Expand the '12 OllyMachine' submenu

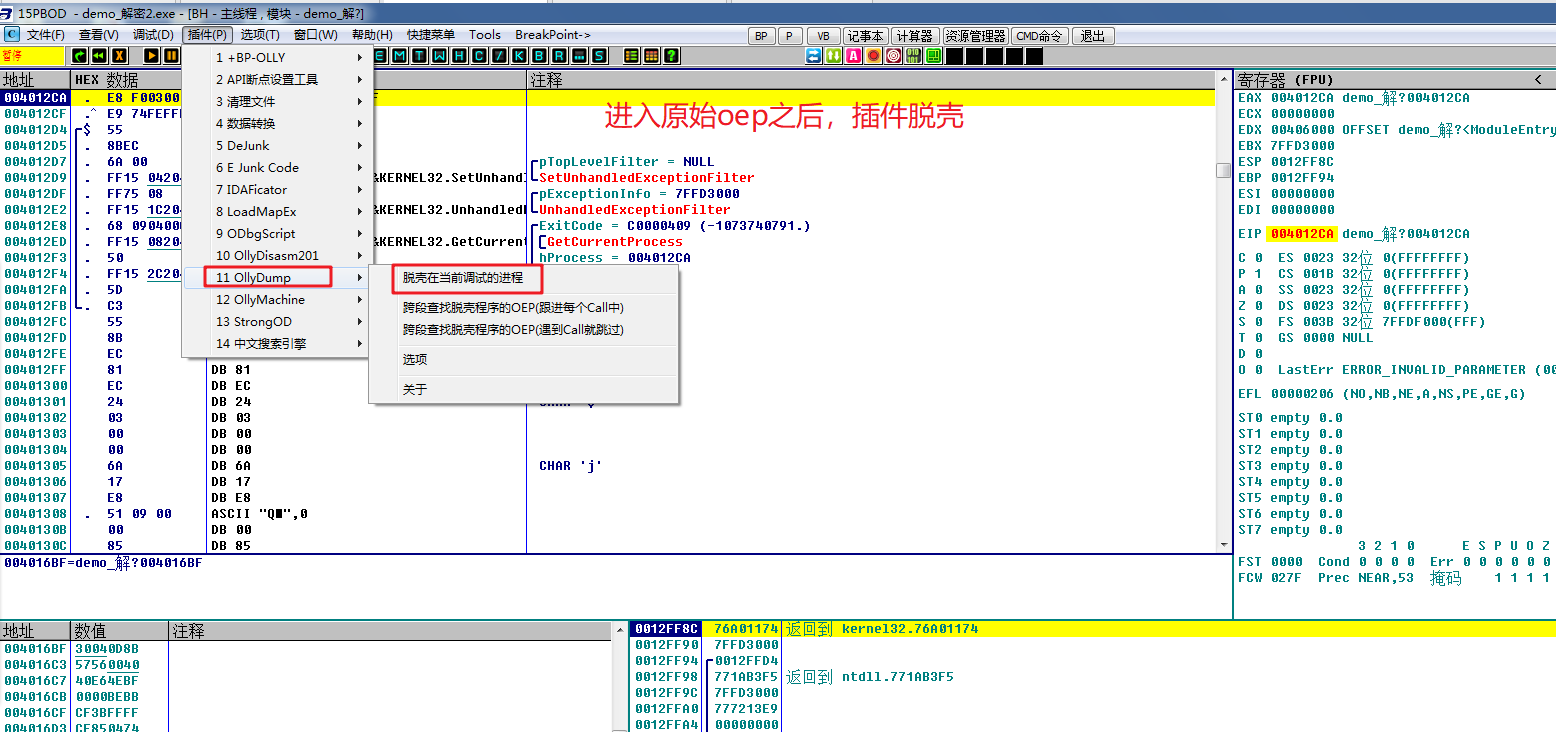coord(278,299)
